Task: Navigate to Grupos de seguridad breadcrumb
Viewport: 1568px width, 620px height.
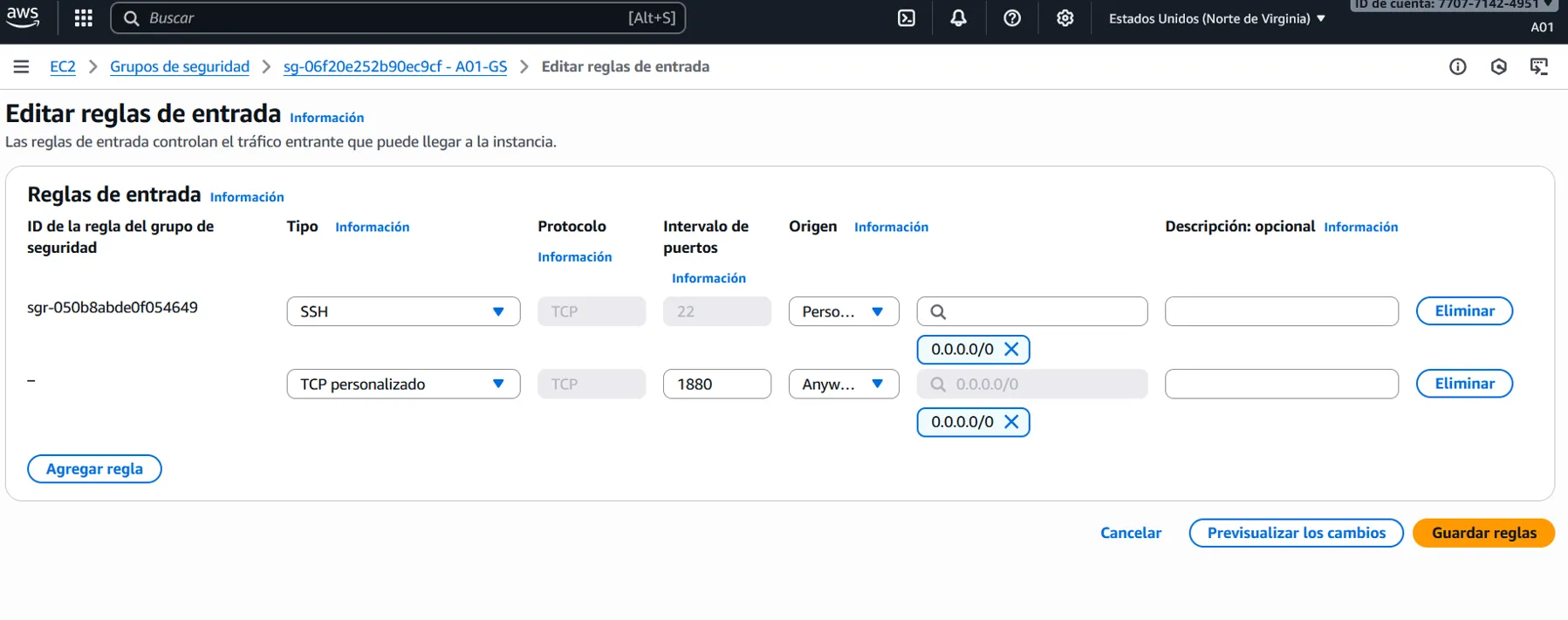Action: (180, 67)
